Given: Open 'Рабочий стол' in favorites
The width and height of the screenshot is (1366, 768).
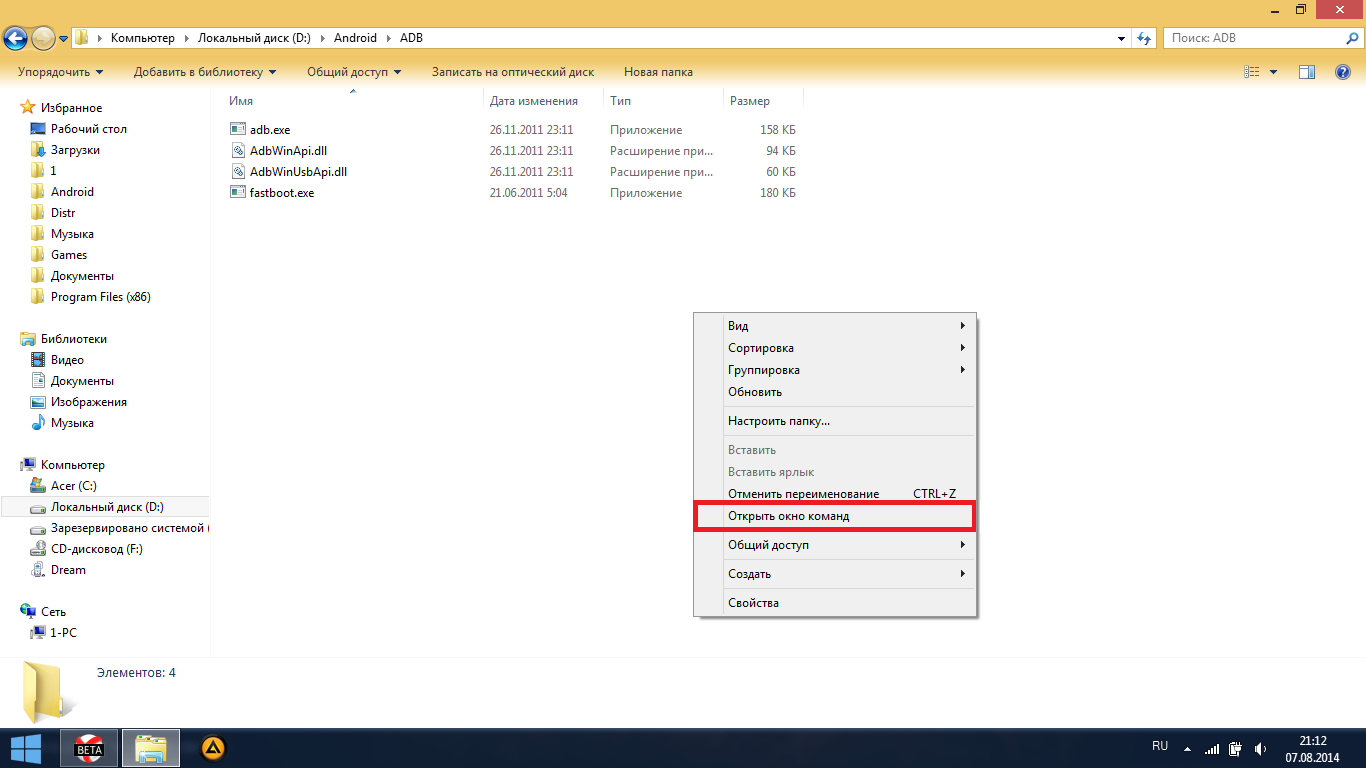Looking at the screenshot, I should (89, 128).
